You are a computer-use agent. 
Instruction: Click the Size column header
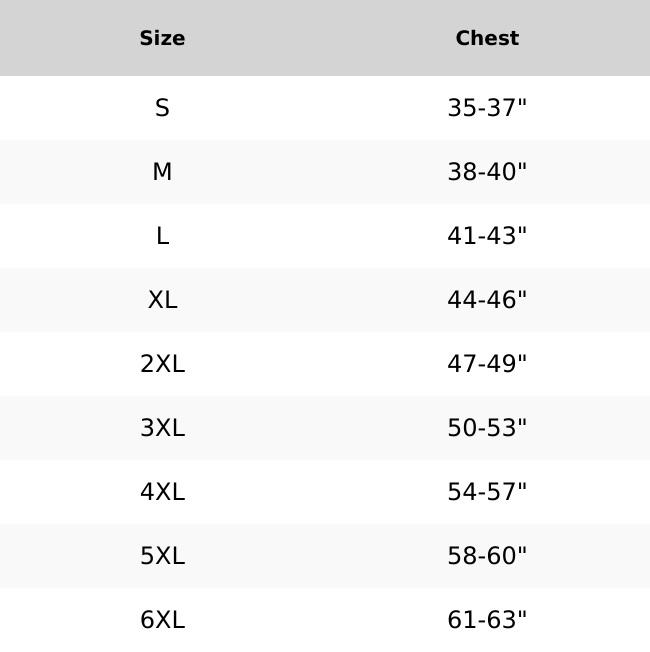(162, 38)
